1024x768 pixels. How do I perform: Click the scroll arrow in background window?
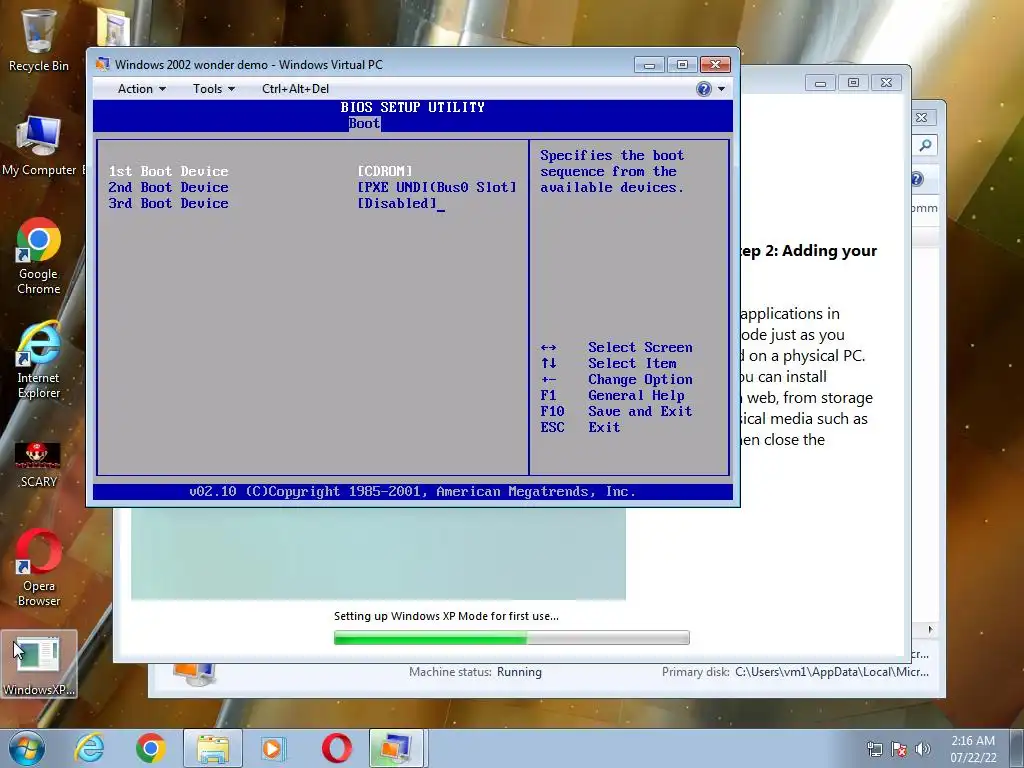930,630
